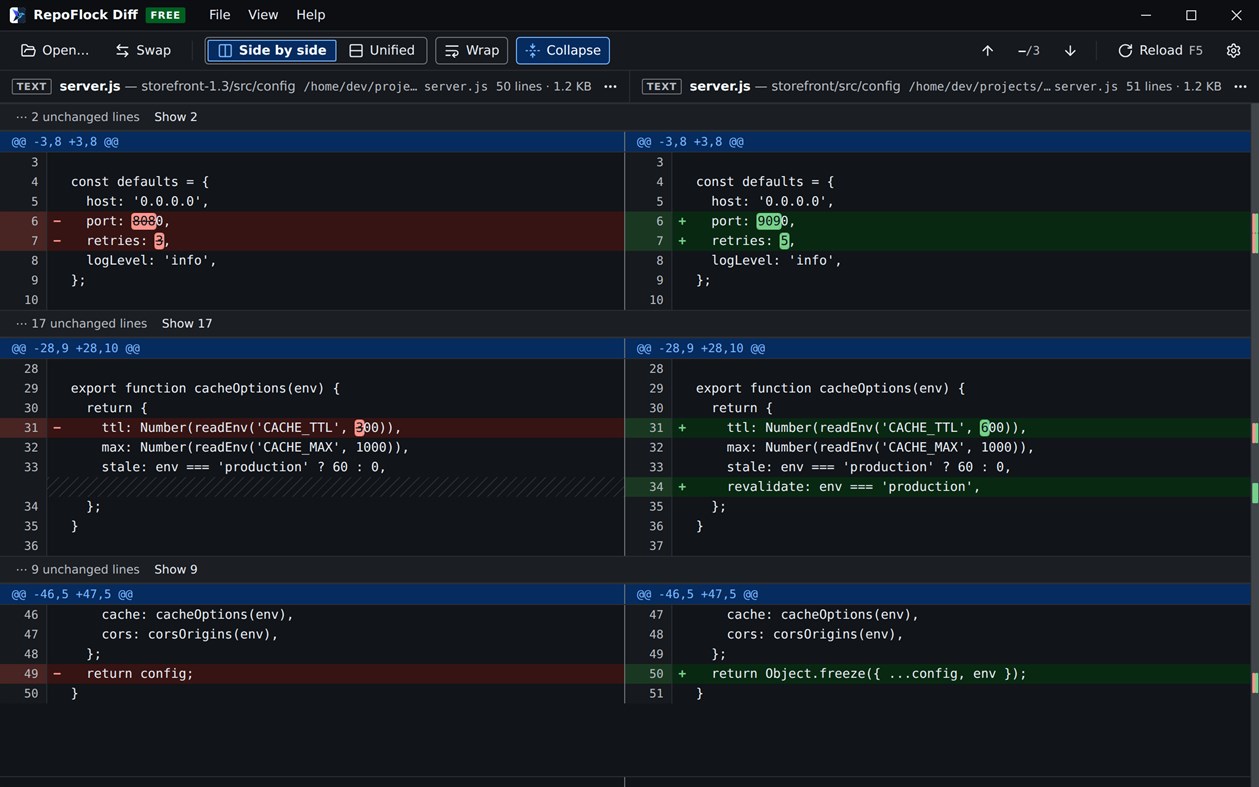The image size is (1259, 787).
Task: Click the TEXT badge on left file header
Action: click(32, 87)
